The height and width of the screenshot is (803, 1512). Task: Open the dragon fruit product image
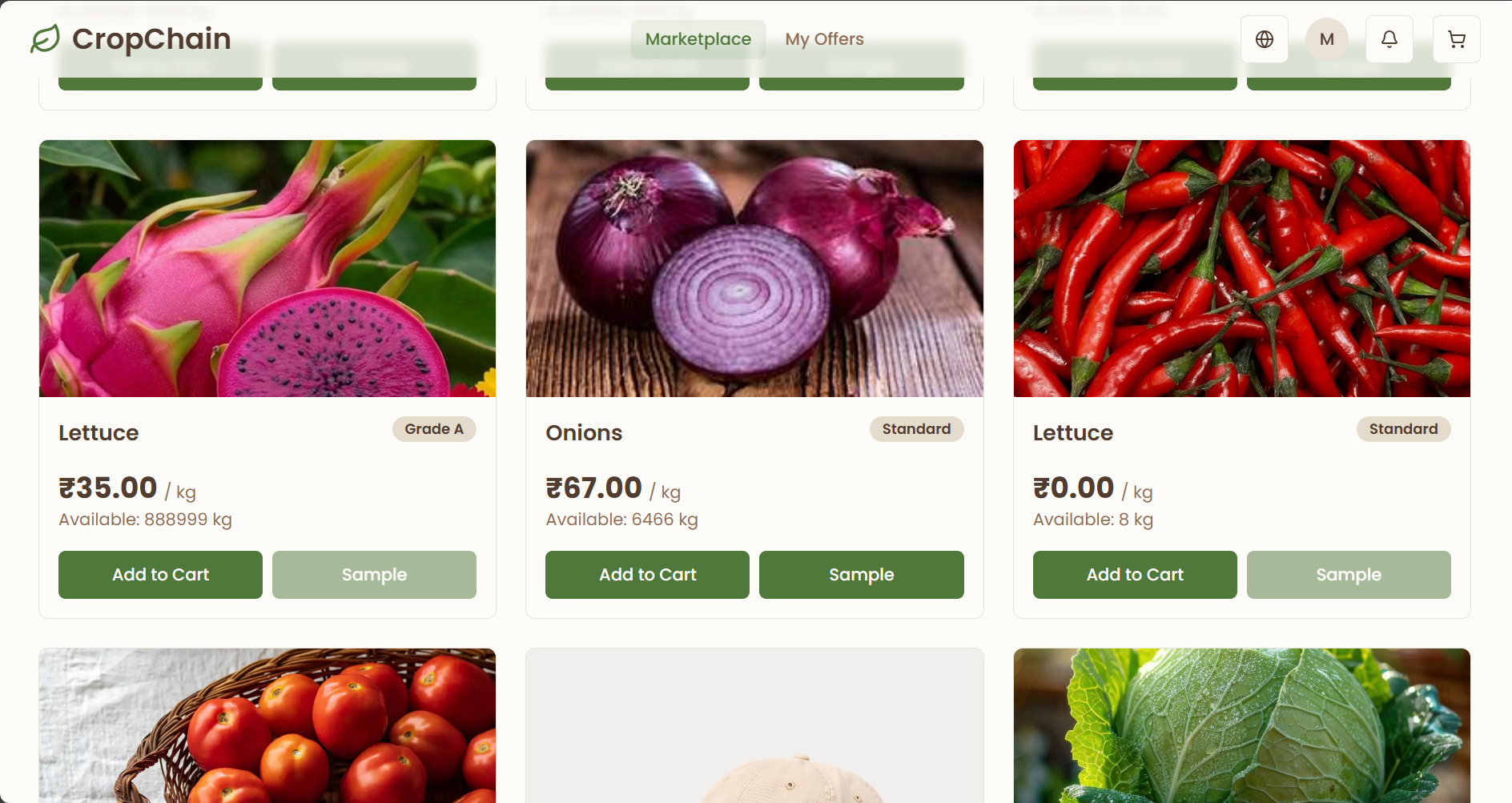pyautogui.click(x=267, y=268)
